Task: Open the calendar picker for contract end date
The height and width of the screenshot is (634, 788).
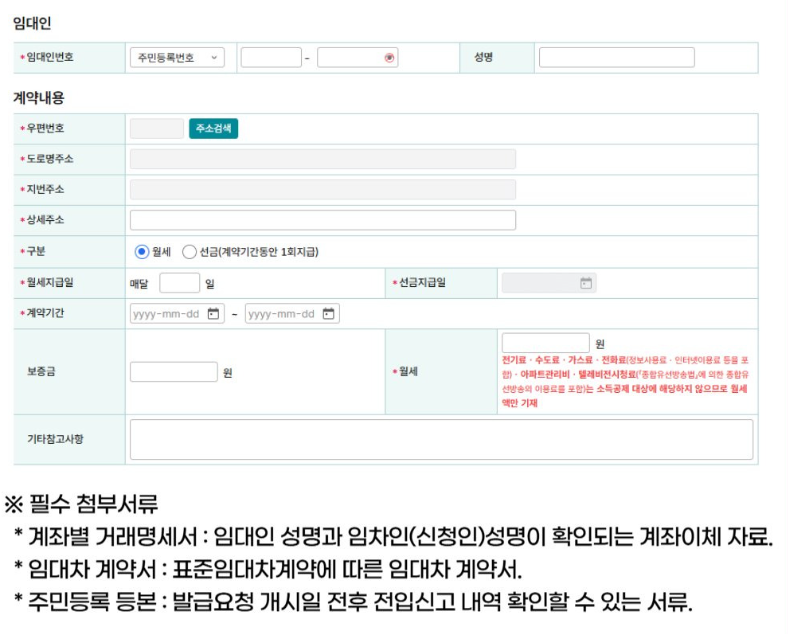Action: point(329,314)
